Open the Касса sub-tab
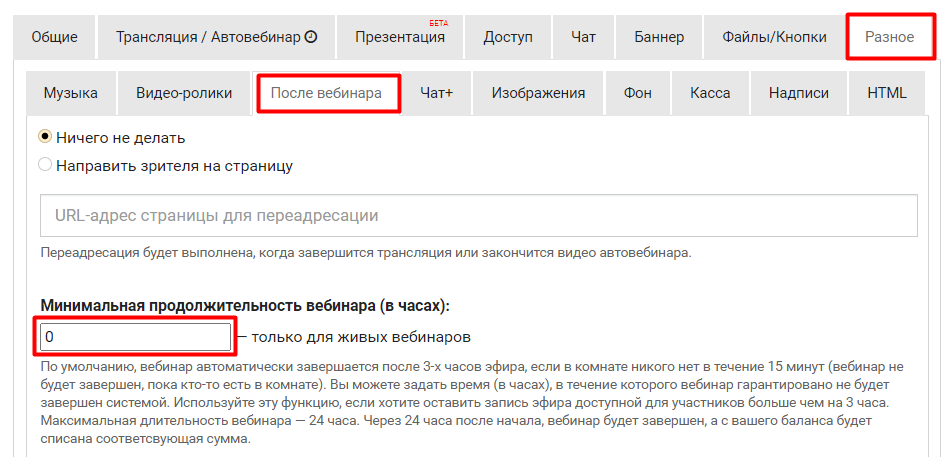This screenshot has width=948, height=457. [710, 93]
